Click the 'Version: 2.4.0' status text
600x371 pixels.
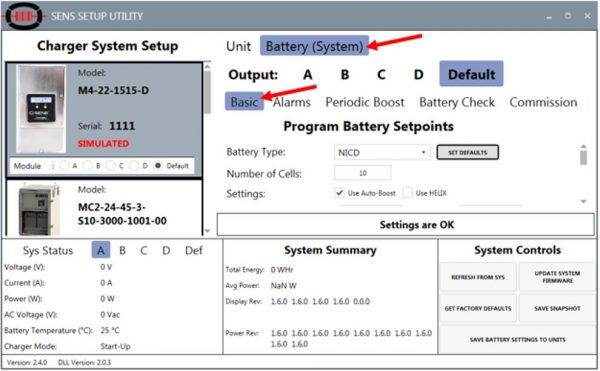(27, 362)
